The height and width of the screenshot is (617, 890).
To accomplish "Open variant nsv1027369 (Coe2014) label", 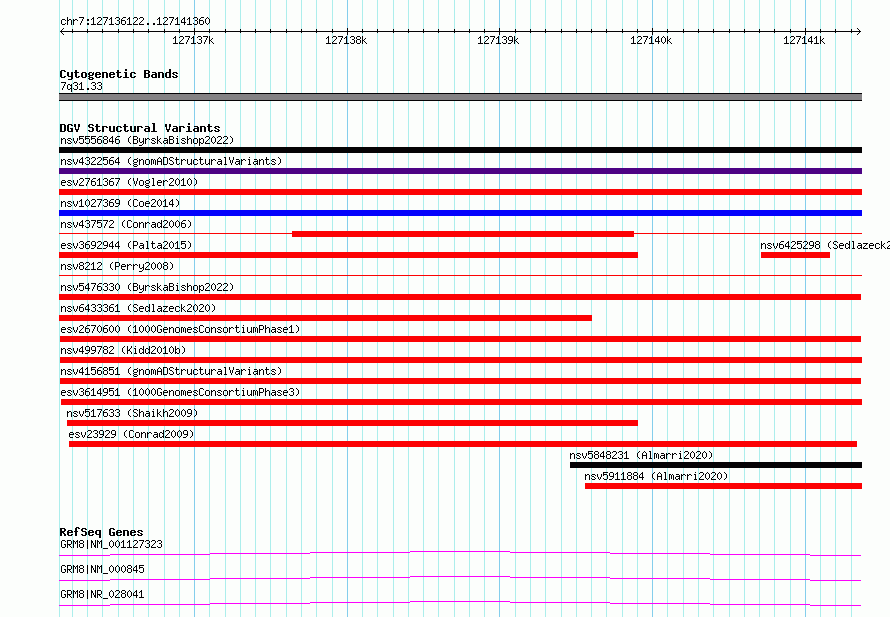I will click(120, 203).
